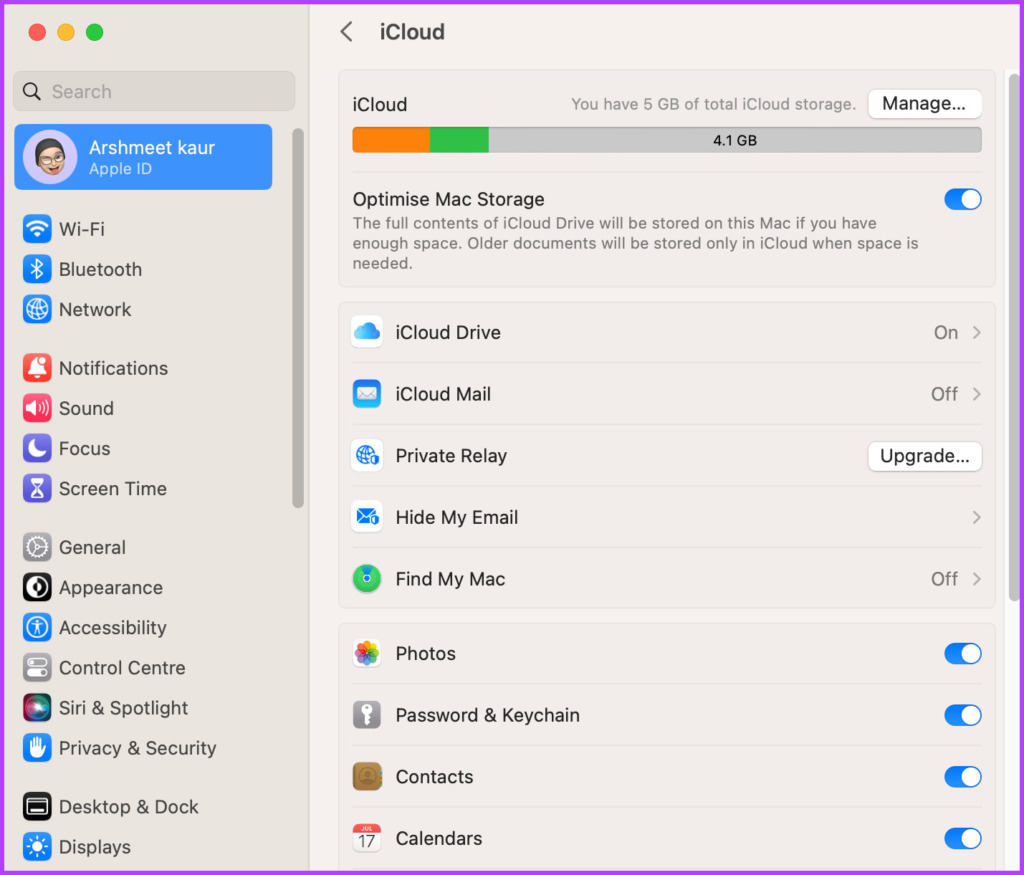Expand iCloud Drive settings chevron
Image resolution: width=1024 pixels, height=875 pixels.
pos(976,332)
